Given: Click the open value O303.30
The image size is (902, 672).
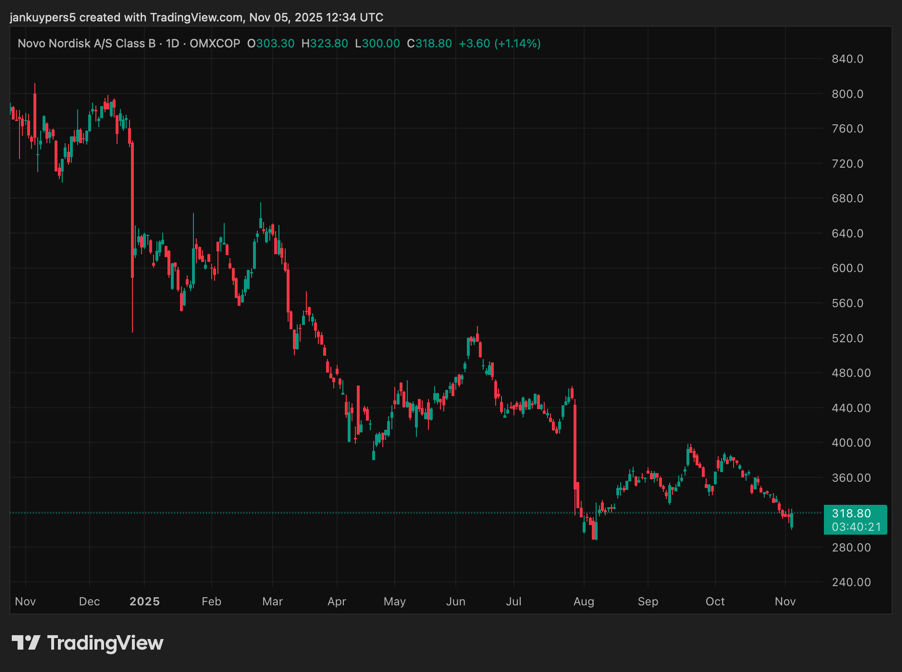Looking at the screenshot, I should pyautogui.click(x=270, y=44).
